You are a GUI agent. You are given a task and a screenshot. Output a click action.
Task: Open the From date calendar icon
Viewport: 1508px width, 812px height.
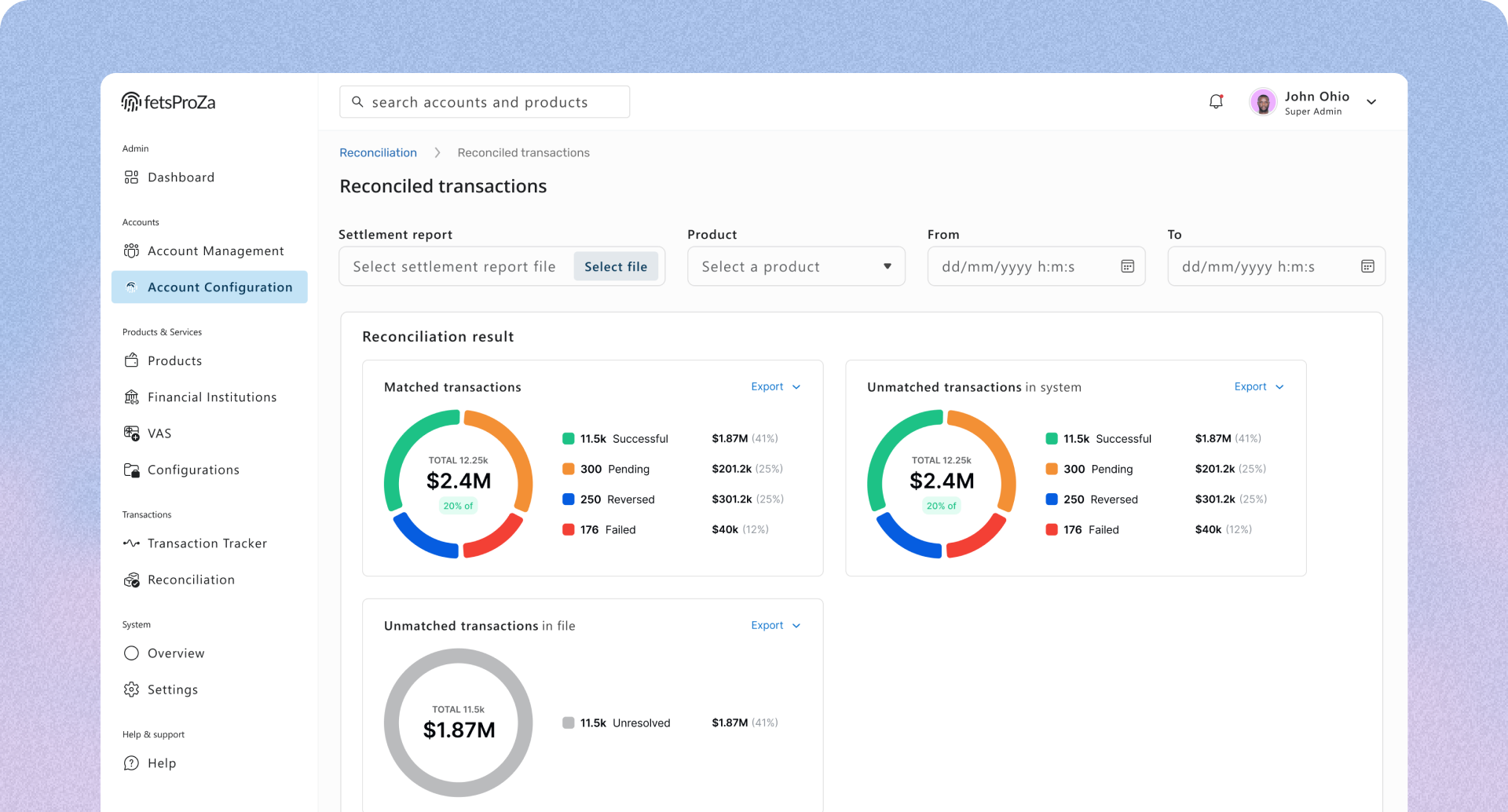(1127, 266)
